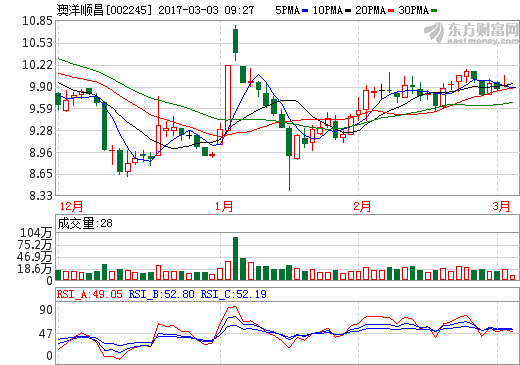Viewport: 520px width, 365px height.
Task: Click the 2月 month marker
Action: click(362, 206)
